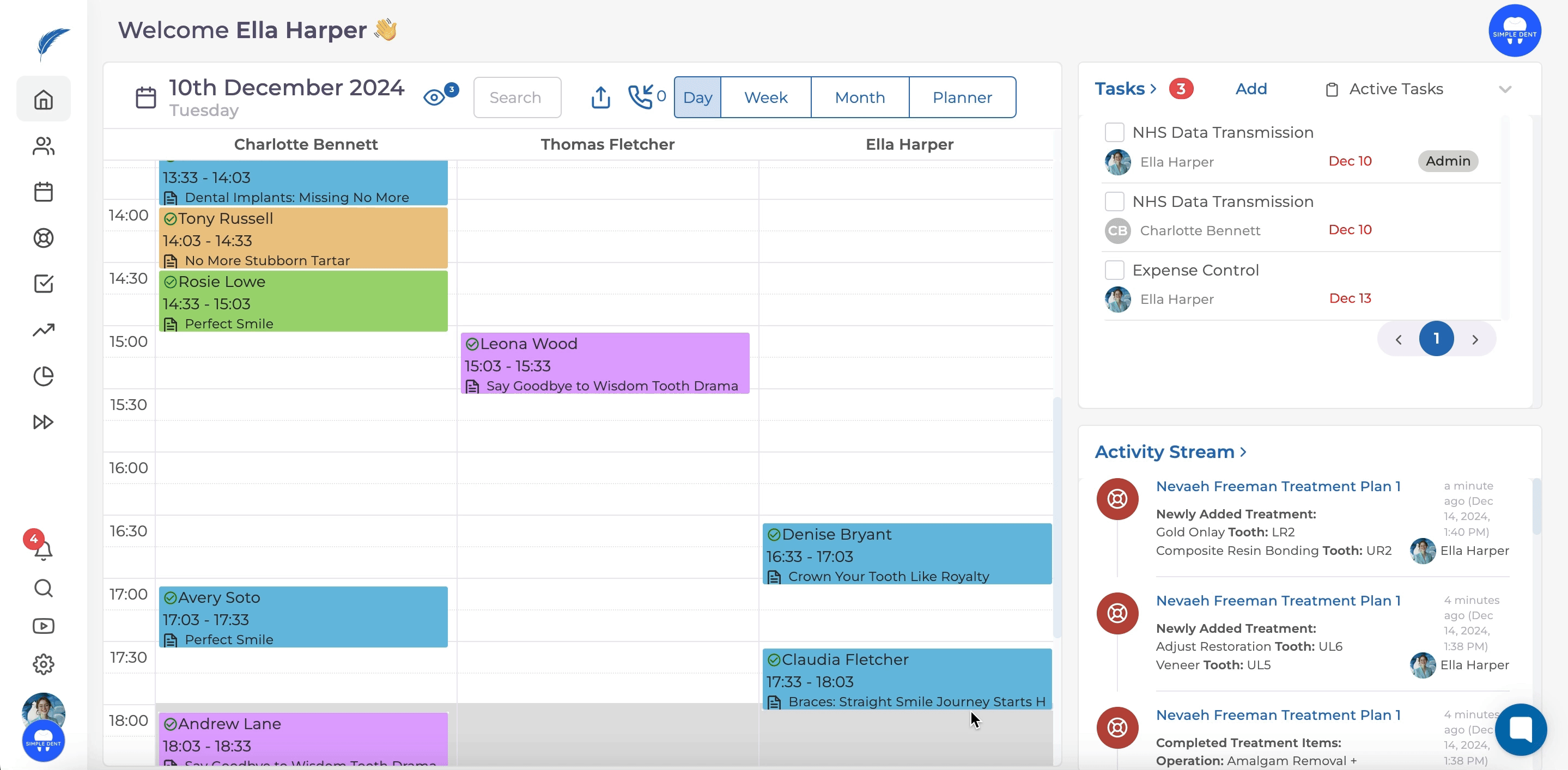The width and height of the screenshot is (1568, 770).
Task: Expand the Active Tasks dropdown
Action: tap(1505, 89)
